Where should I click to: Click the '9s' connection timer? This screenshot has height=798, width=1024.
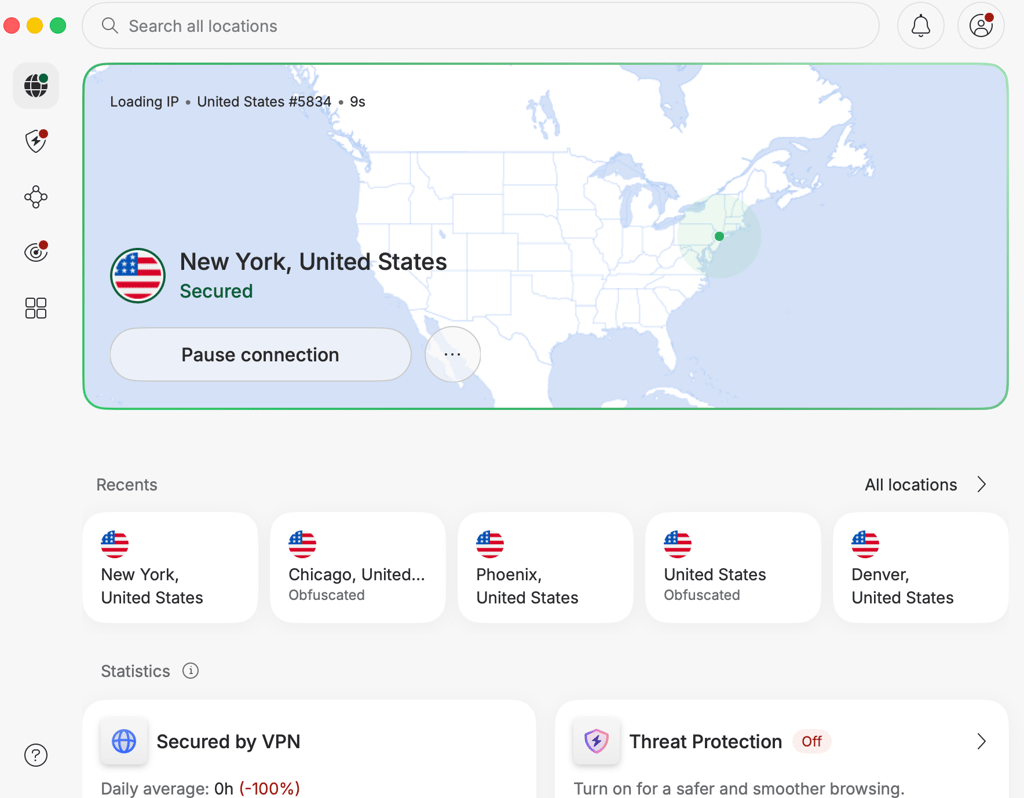[x=357, y=102]
